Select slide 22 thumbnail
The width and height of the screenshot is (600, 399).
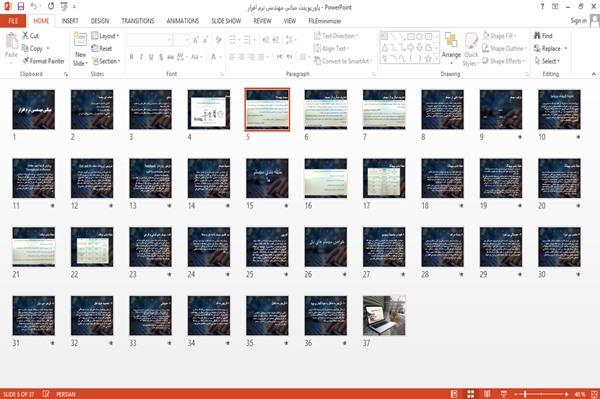92,247
